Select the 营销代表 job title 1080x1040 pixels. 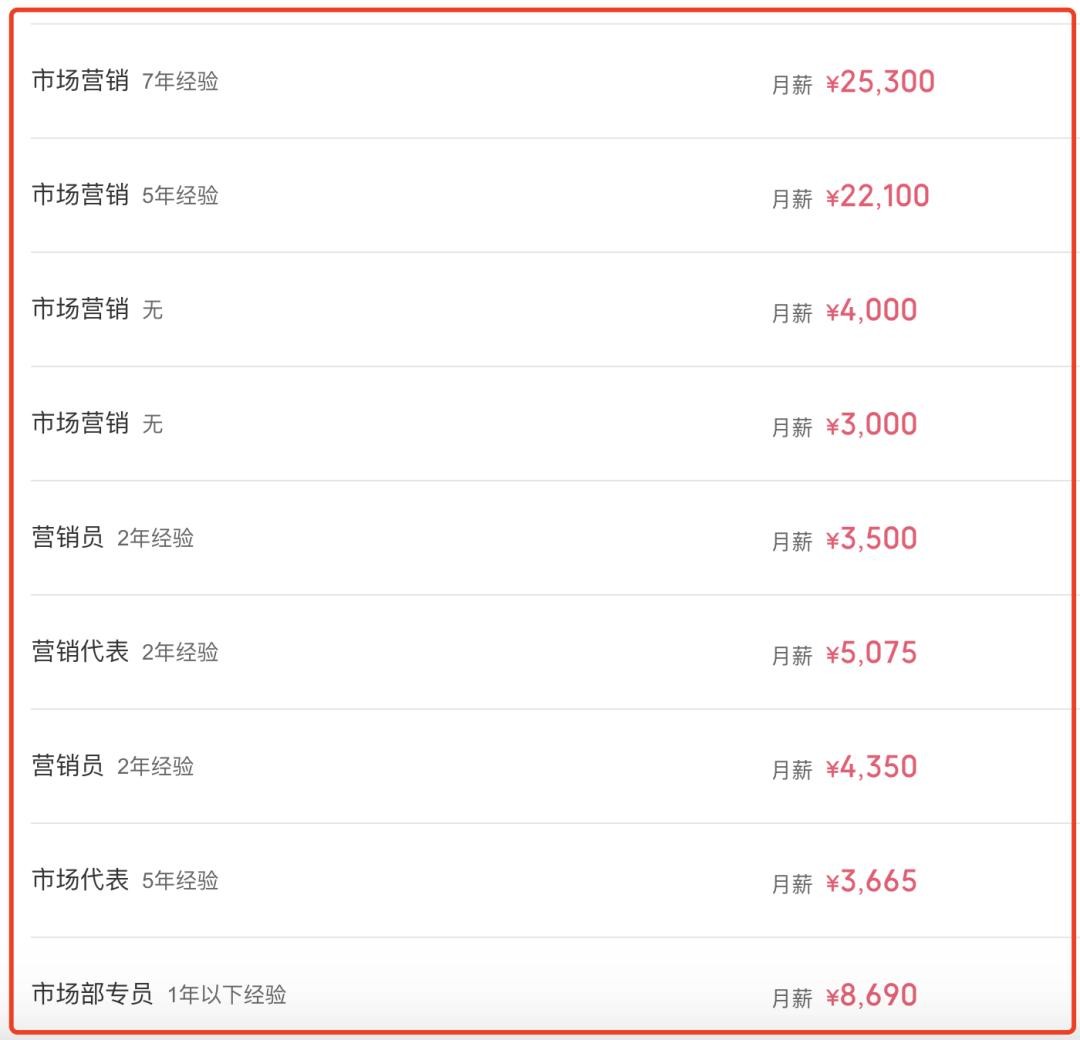pyautogui.click(x=80, y=652)
